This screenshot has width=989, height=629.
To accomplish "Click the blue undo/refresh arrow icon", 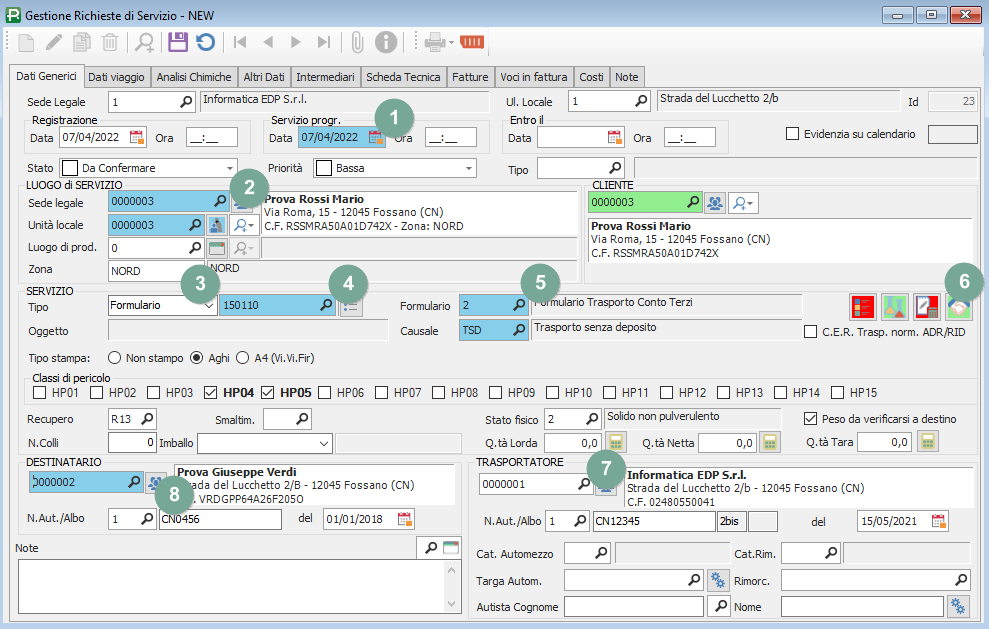I will 205,42.
